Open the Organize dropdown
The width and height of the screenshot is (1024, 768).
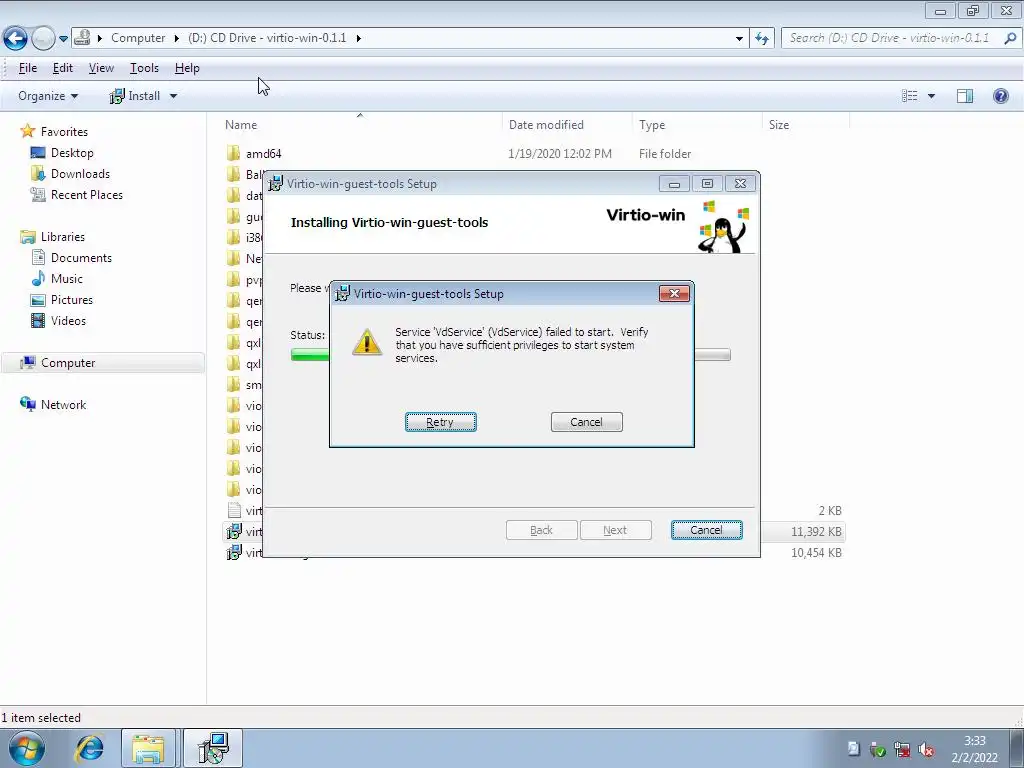[48, 96]
